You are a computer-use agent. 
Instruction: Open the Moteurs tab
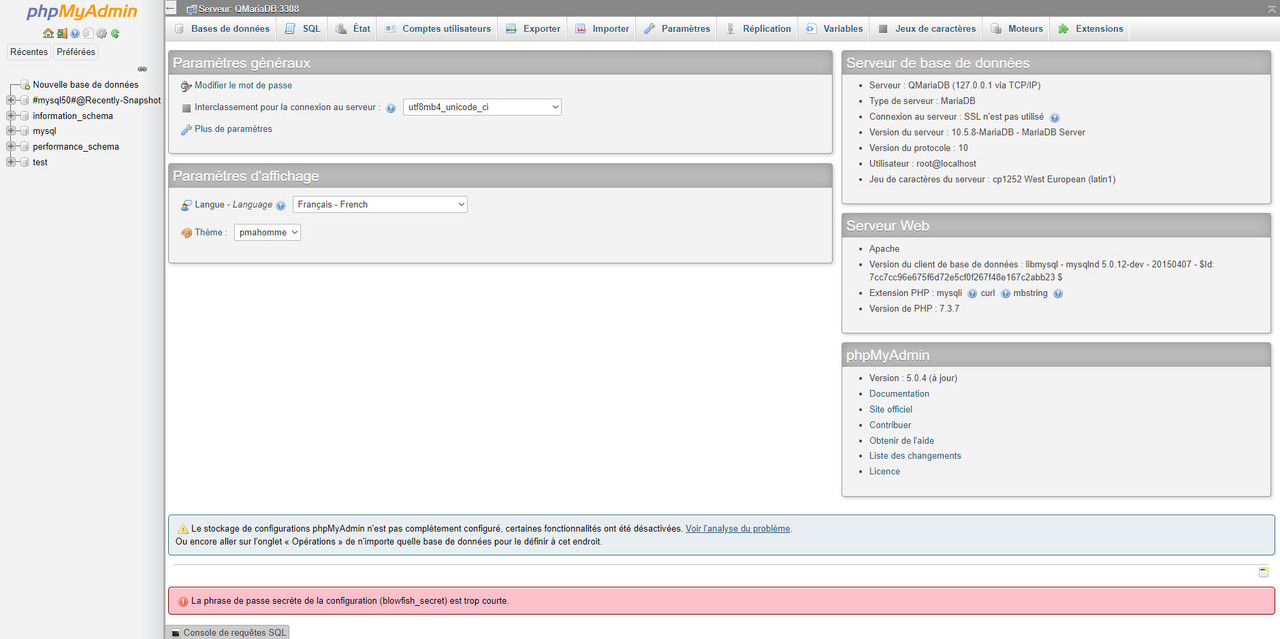coord(1017,29)
